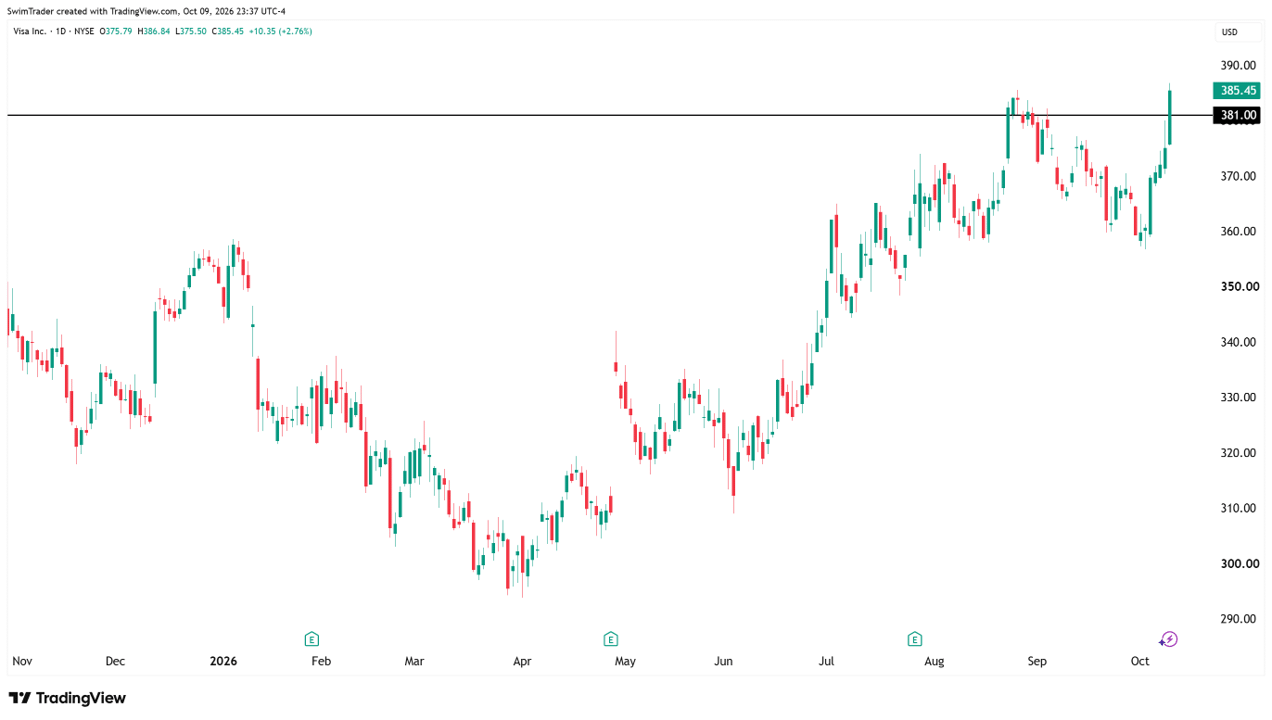This screenshot has height=720, width=1272.
Task: Click the 1D interval in the legend
Action: tap(62, 31)
